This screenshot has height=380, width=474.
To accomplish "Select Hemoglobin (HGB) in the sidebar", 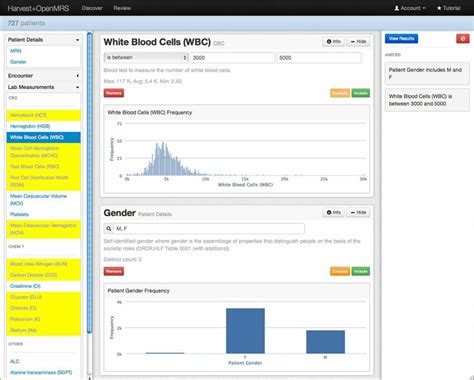I will [43, 126].
